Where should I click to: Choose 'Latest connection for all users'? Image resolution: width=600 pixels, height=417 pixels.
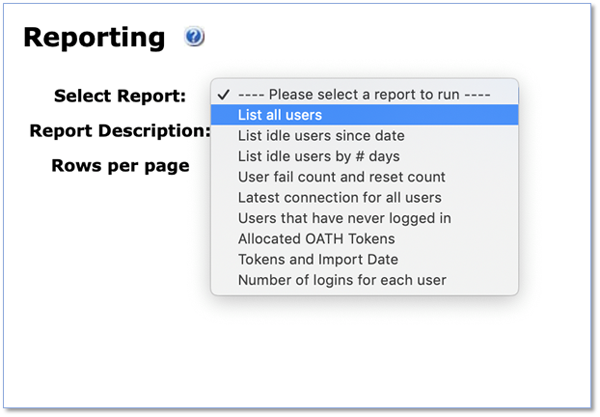coord(364,197)
